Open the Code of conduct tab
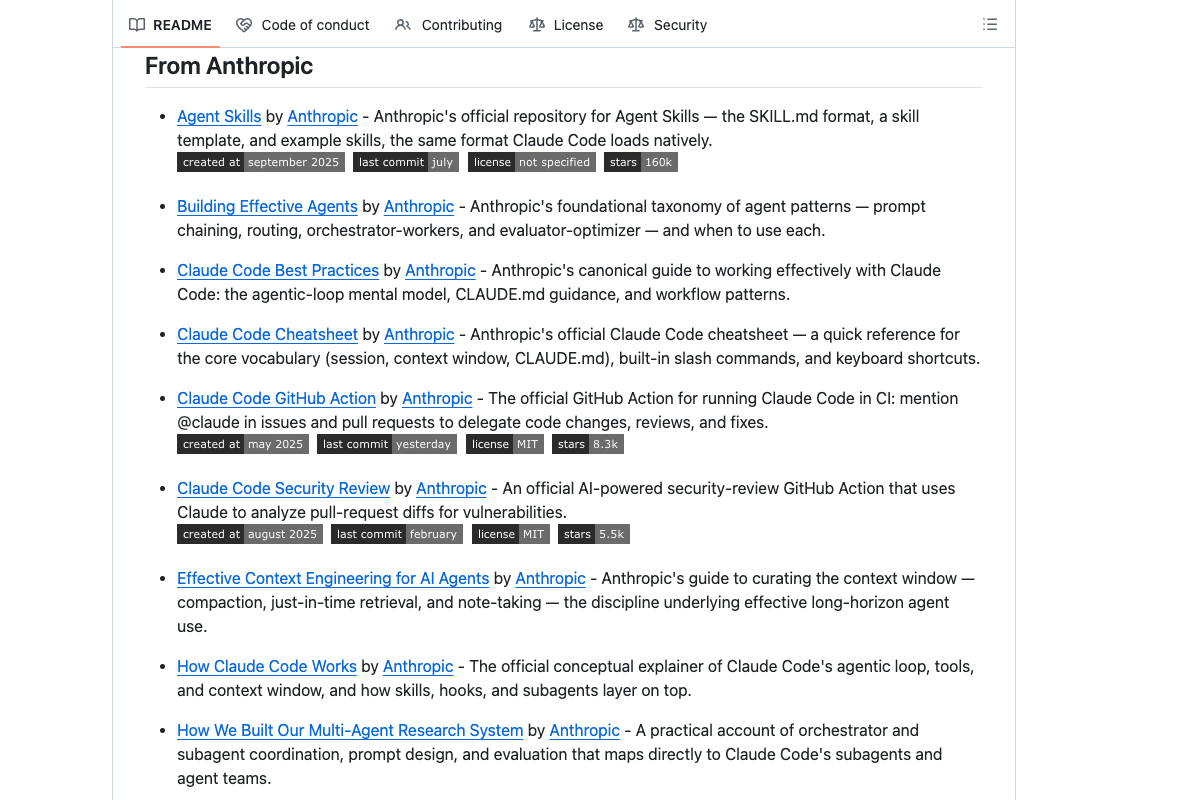The height and width of the screenshot is (800, 1200). [303, 25]
